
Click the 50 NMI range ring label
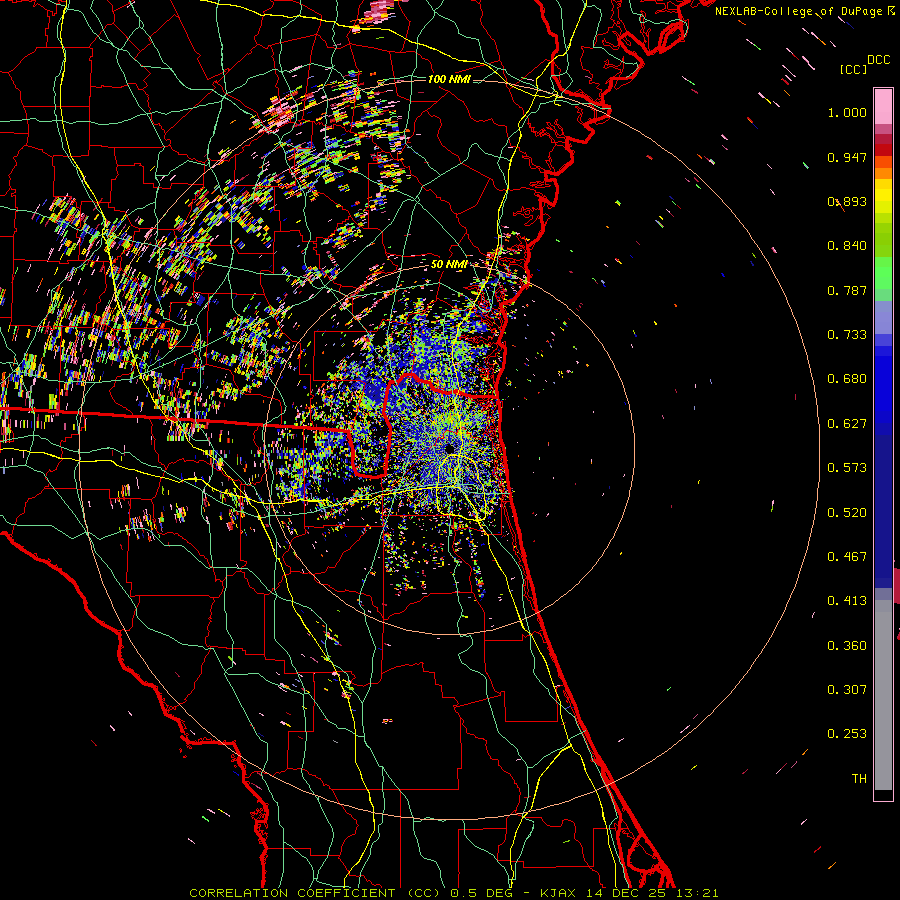click(449, 265)
